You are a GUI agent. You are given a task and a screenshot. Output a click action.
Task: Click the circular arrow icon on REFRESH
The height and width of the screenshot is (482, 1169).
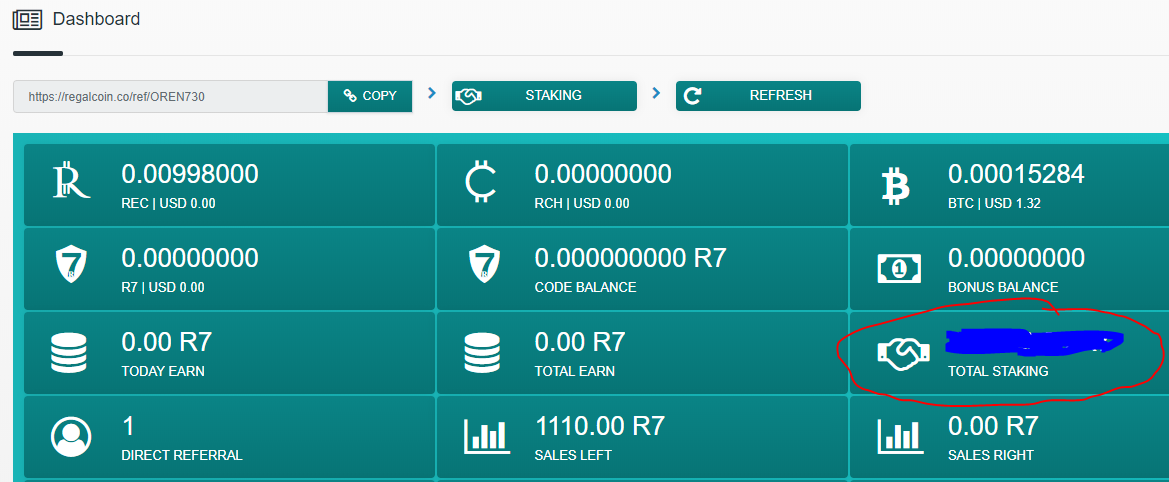pyautogui.click(x=693, y=95)
